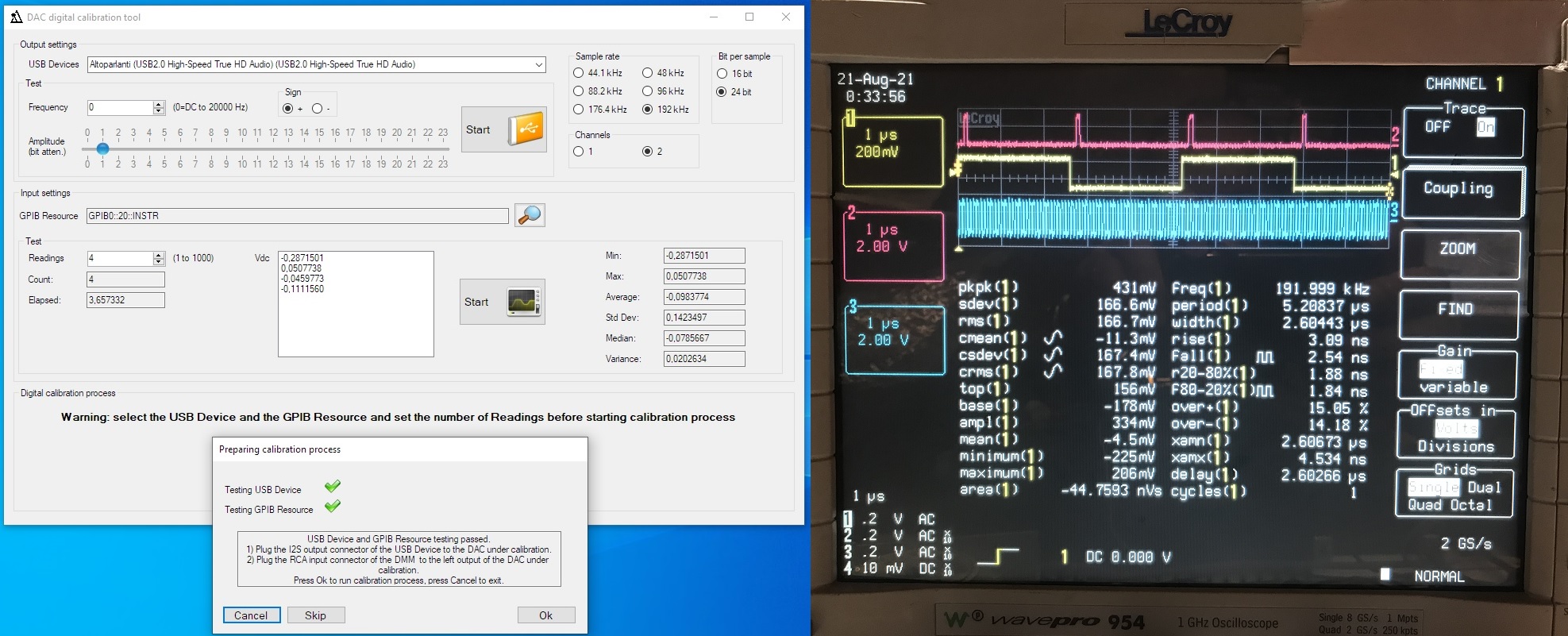Click the Vdc readings list box
The width and height of the screenshot is (1568, 636).
click(356, 304)
